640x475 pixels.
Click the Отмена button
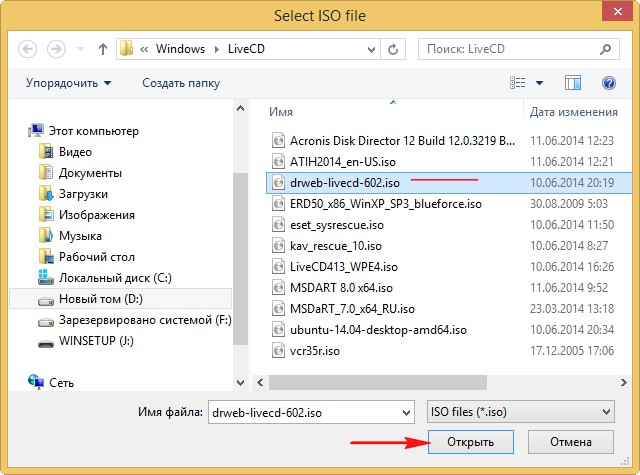click(x=571, y=442)
